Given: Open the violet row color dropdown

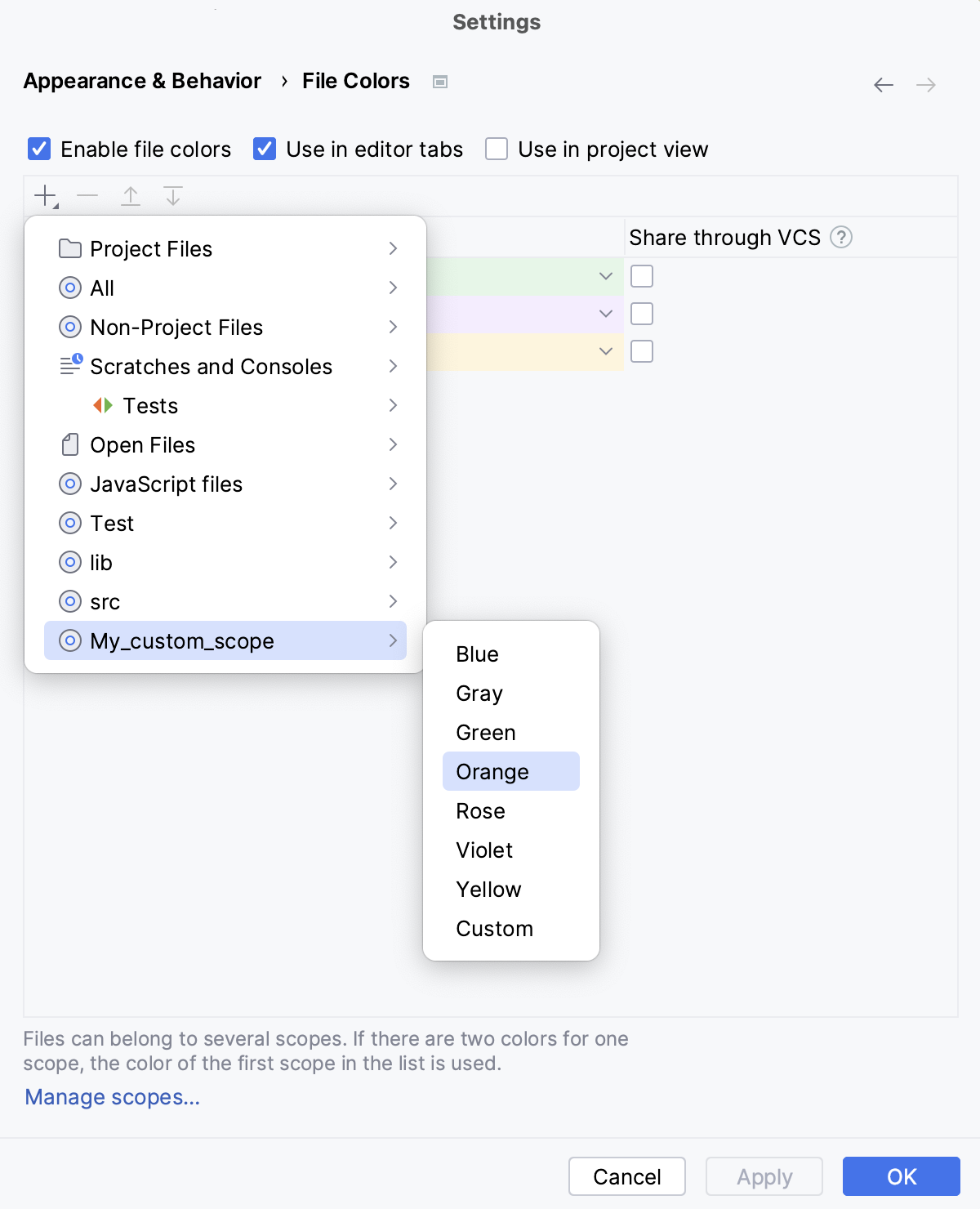Looking at the screenshot, I should 606,314.
